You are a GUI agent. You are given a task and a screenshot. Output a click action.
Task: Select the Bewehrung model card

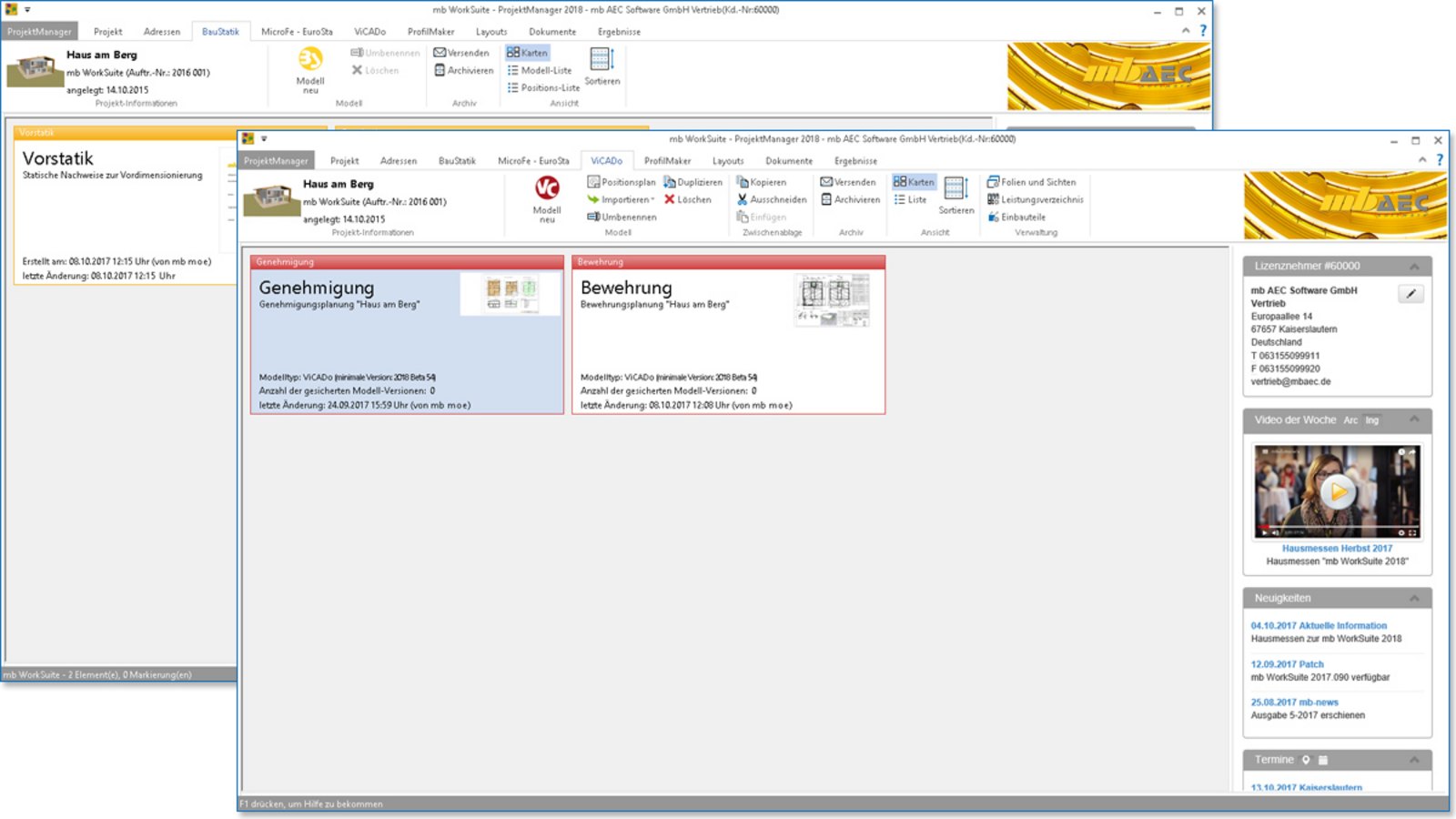point(728,335)
